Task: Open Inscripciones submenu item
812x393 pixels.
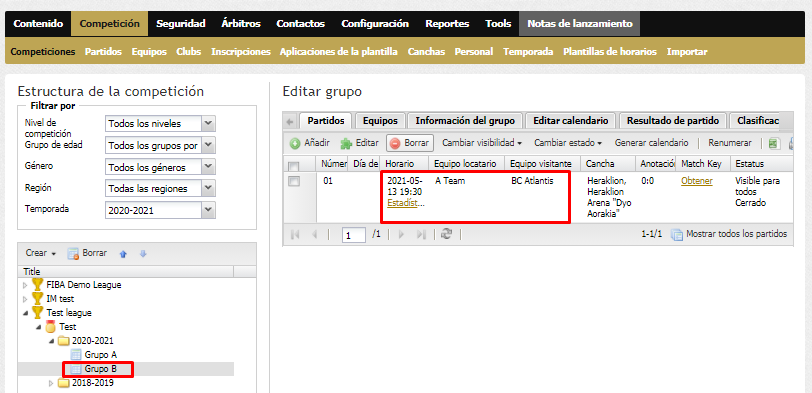Action: point(241,52)
